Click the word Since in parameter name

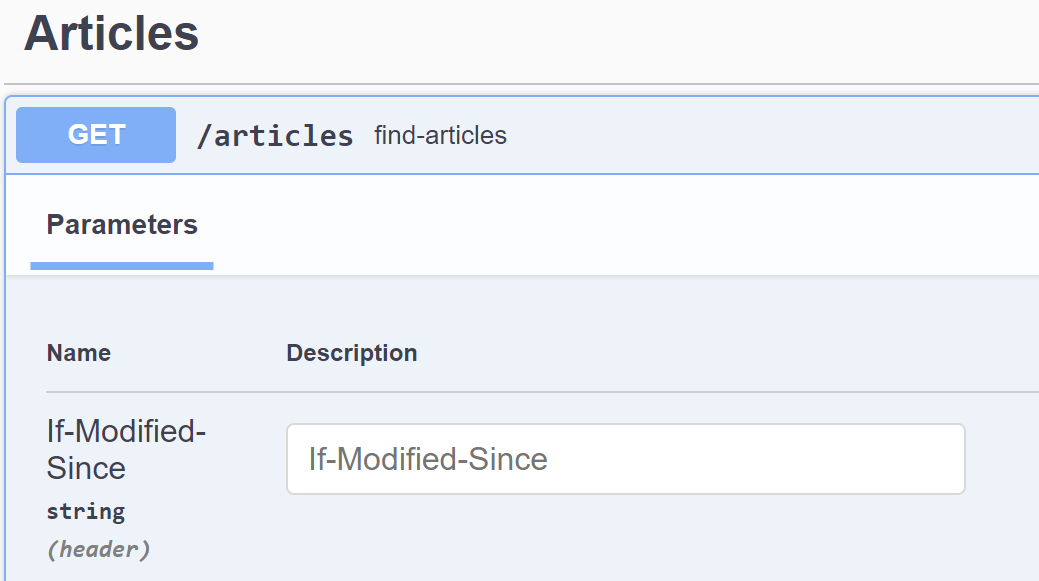click(x=86, y=468)
